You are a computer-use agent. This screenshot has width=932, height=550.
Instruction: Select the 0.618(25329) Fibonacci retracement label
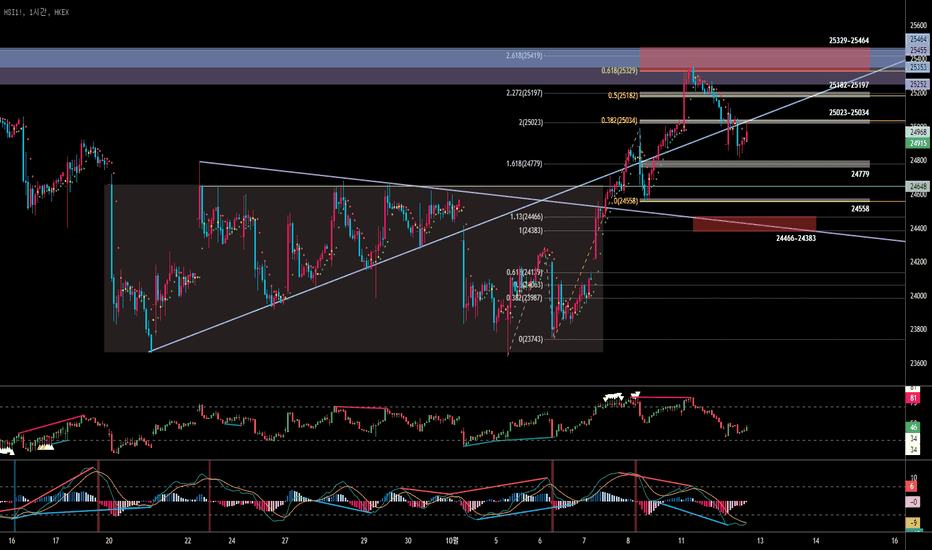(x=619, y=70)
